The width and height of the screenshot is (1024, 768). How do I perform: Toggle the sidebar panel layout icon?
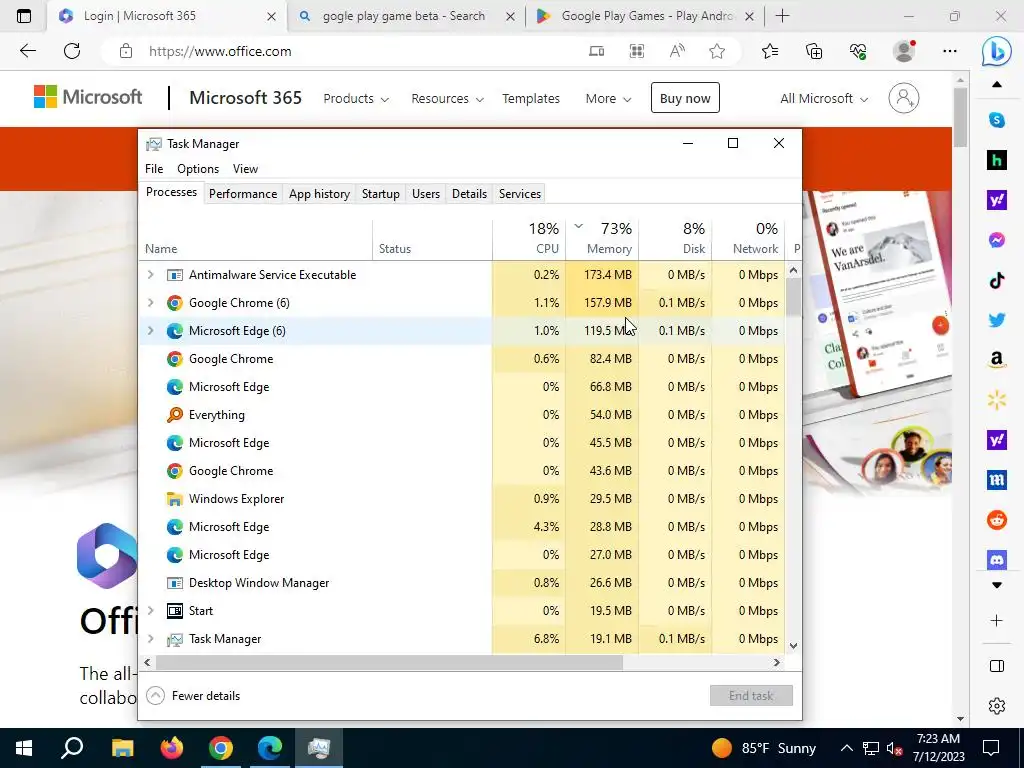click(x=997, y=666)
